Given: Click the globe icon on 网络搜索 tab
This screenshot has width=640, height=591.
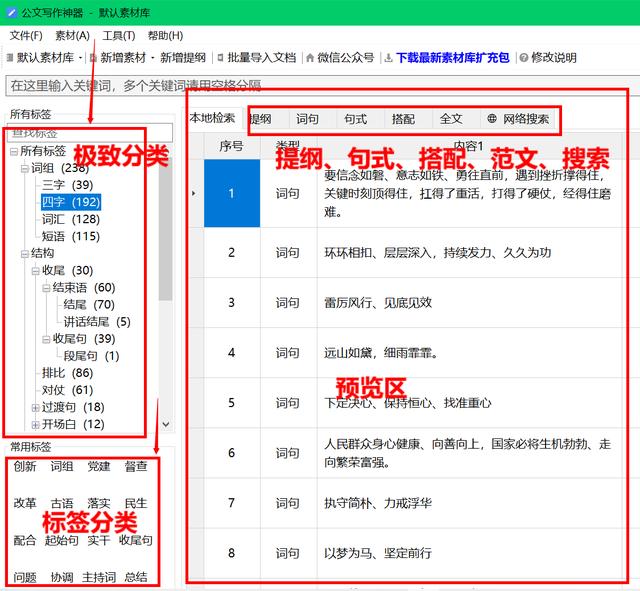Looking at the screenshot, I should pos(492,119).
